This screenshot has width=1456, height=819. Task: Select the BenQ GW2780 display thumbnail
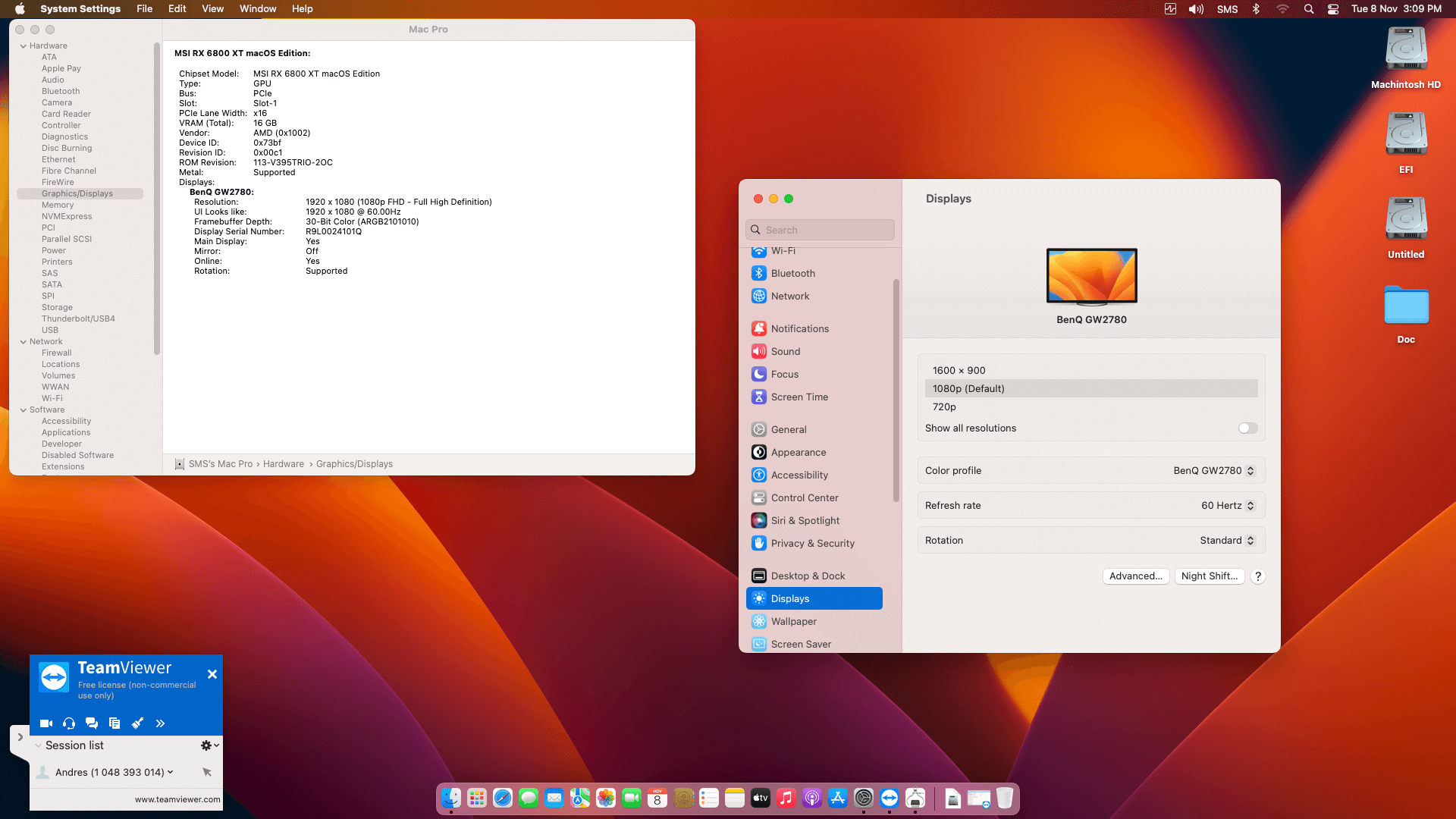coord(1092,276)
